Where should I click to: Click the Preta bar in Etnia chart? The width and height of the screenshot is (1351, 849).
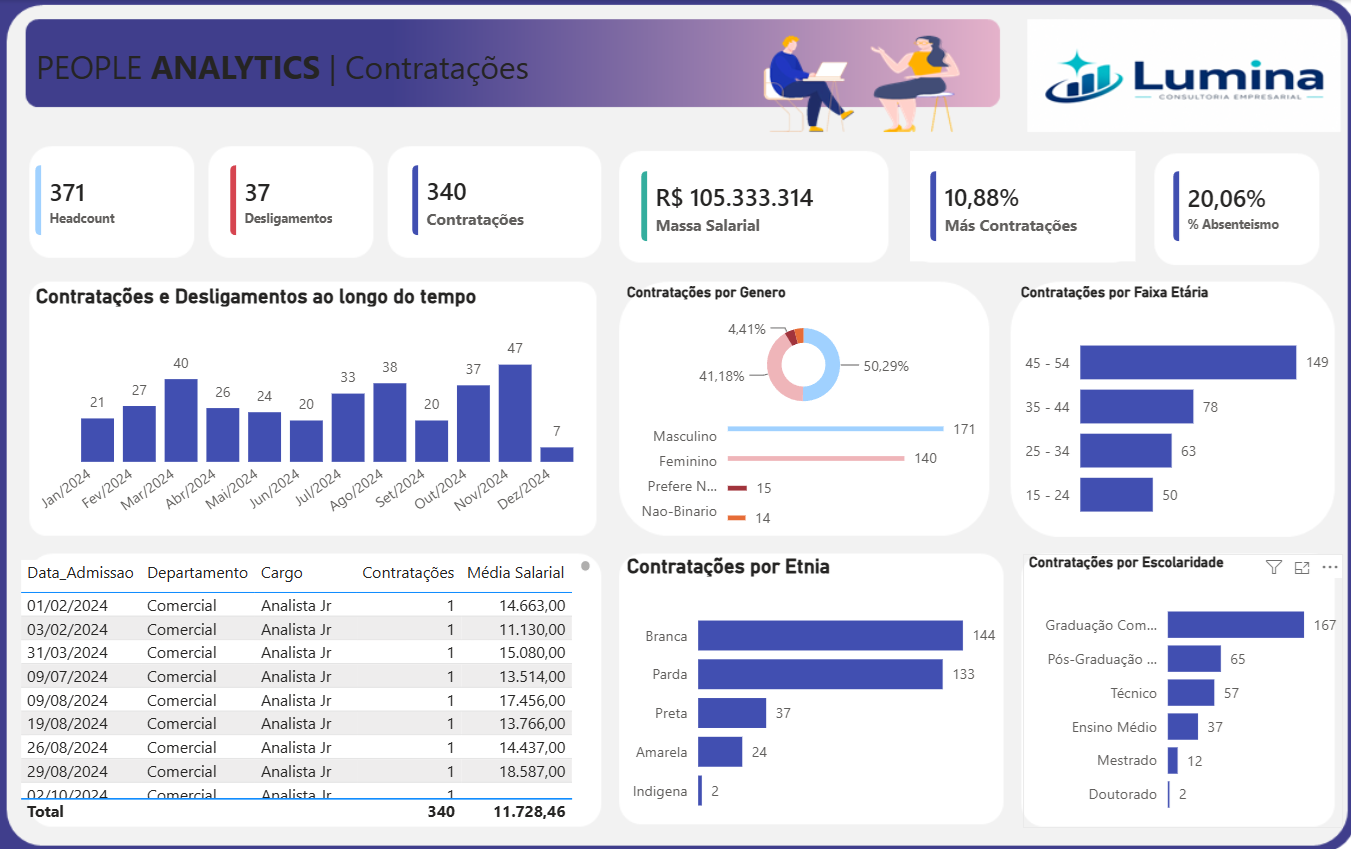pos(732,713)
